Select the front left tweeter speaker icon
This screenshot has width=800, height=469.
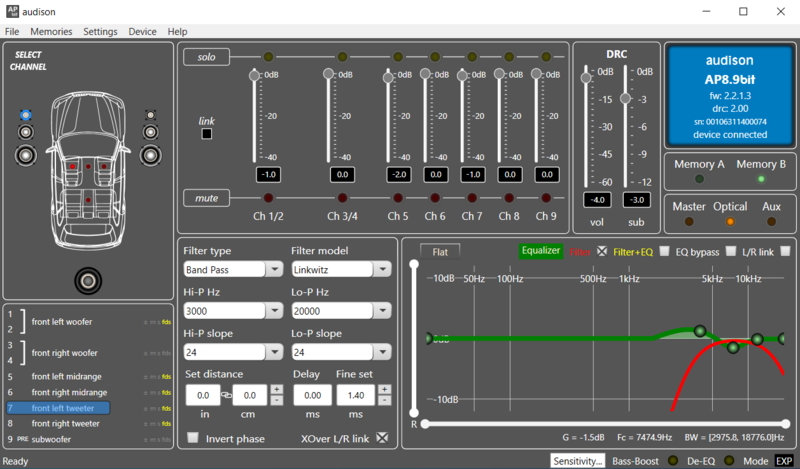point(26,115)
